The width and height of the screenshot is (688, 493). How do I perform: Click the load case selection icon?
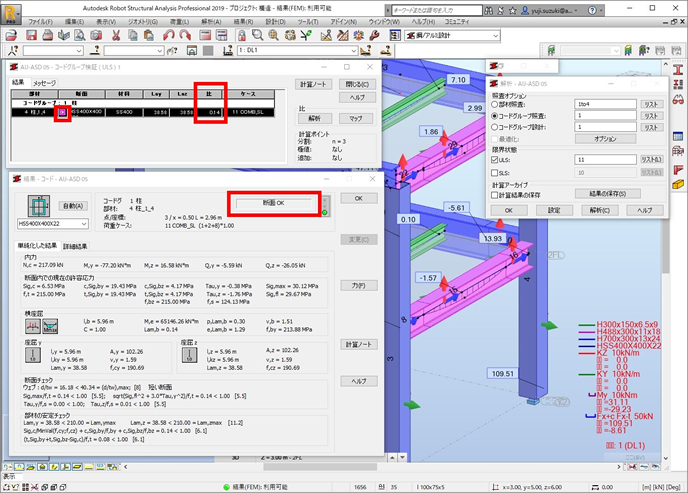coord(228,50)
